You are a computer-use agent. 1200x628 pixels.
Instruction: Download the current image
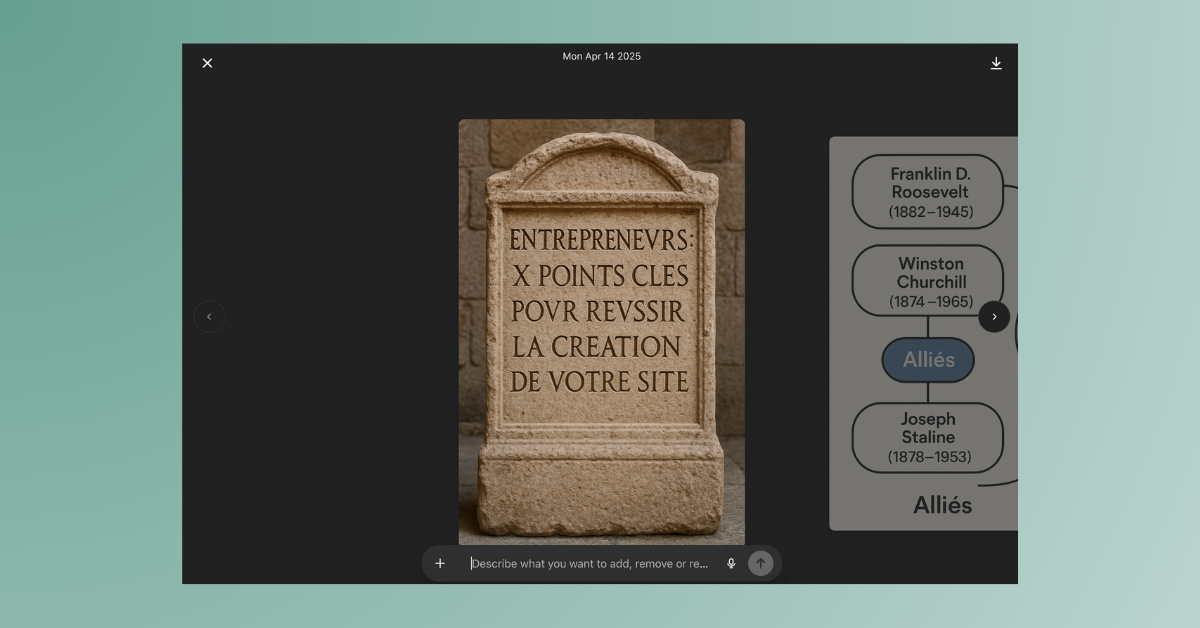click(x=996, y=62)
